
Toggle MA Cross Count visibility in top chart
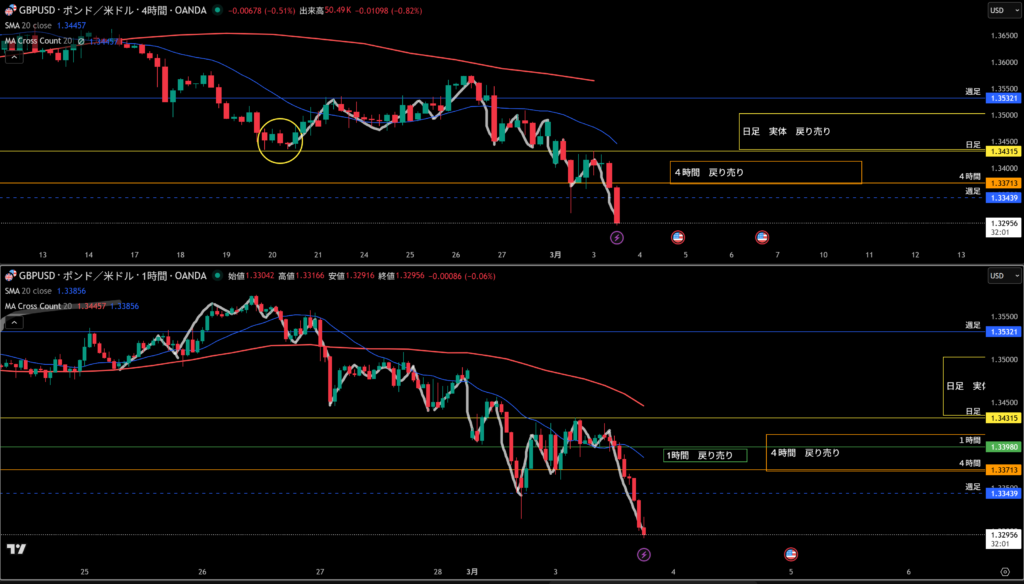coord(81,41)
